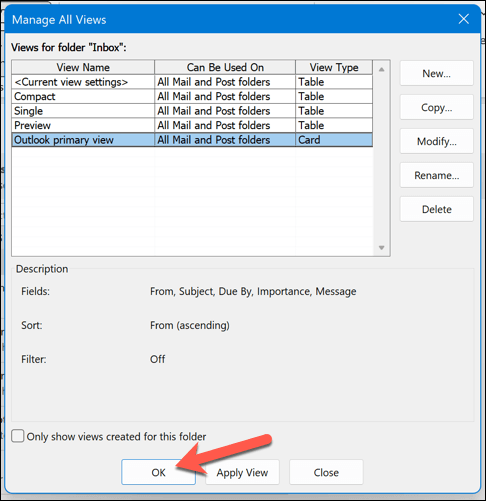This screenshot has width=486, height=501.
Task: Click the scroll up arrow of views list
Action: (x=382, y=69)
